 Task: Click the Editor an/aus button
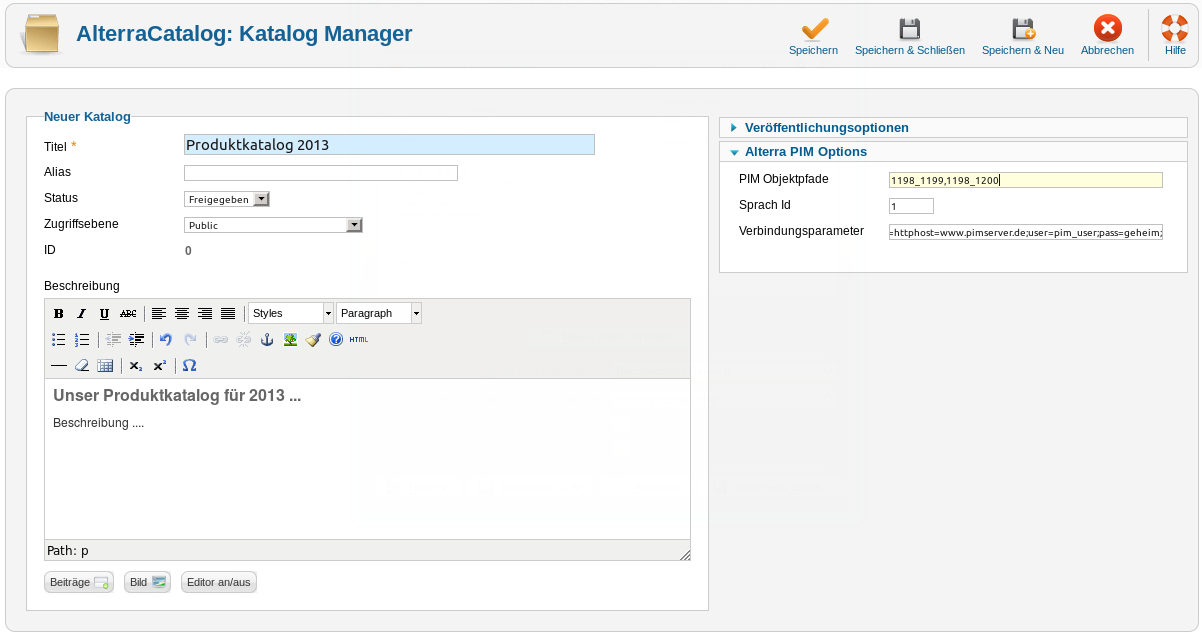218,582
